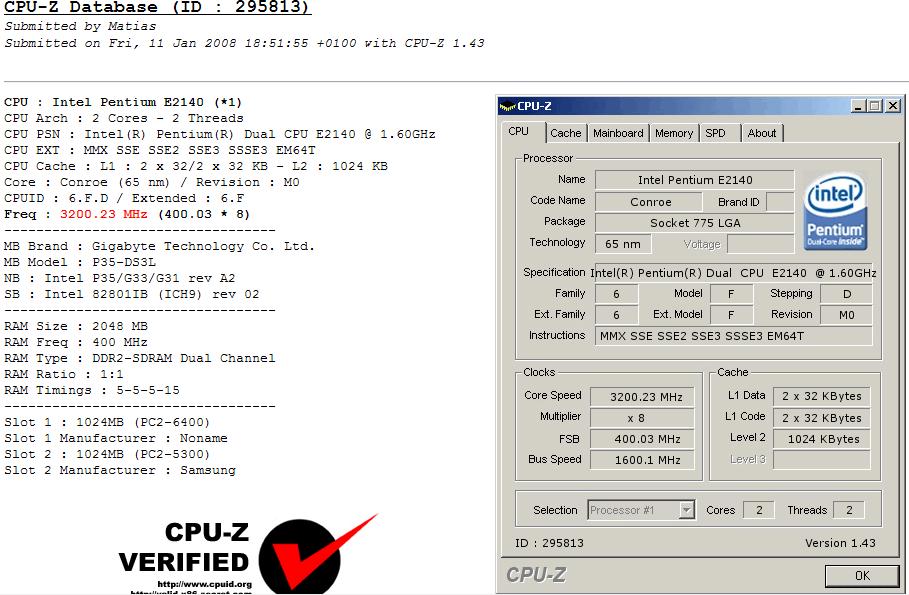The width and height of the screenshot is (909, 595).
Task: Click the L1 Data cache value
Action: pyautogui.click(x=821, y=396)
